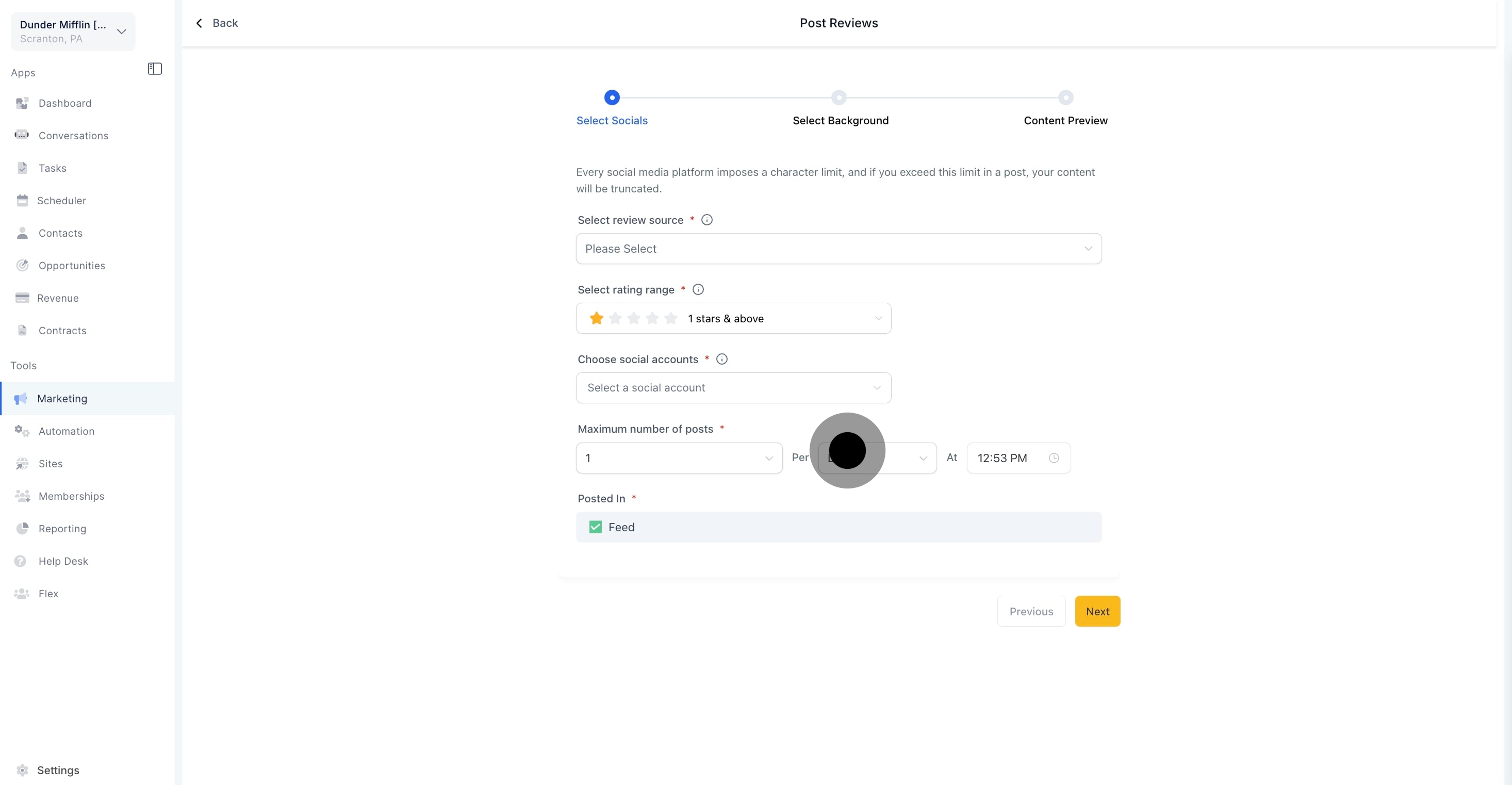
Task: Click info icon beside Choose social accounts
Action: tap(721, 359)
